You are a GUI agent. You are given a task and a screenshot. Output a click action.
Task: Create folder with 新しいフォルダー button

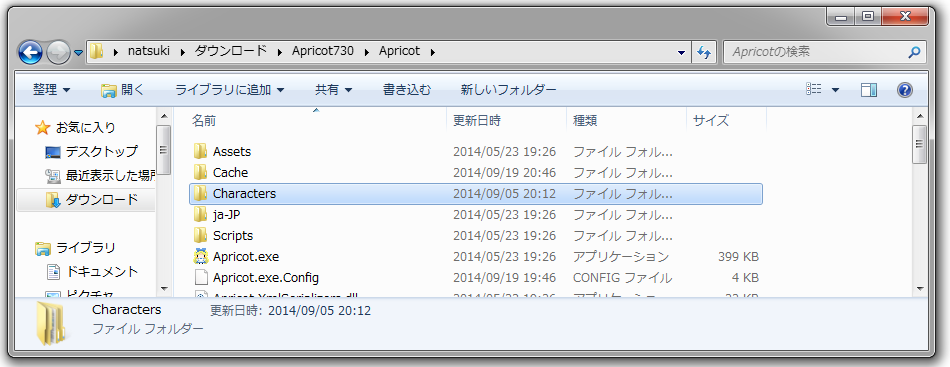point(508,90)
